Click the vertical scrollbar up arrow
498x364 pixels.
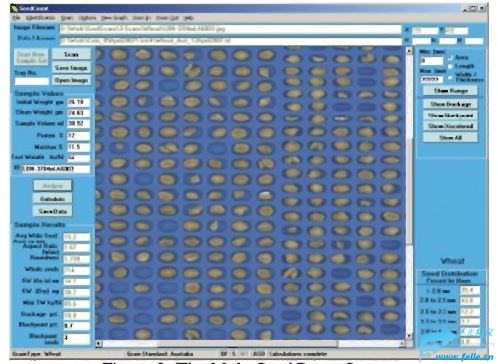(x=409, y=51)
